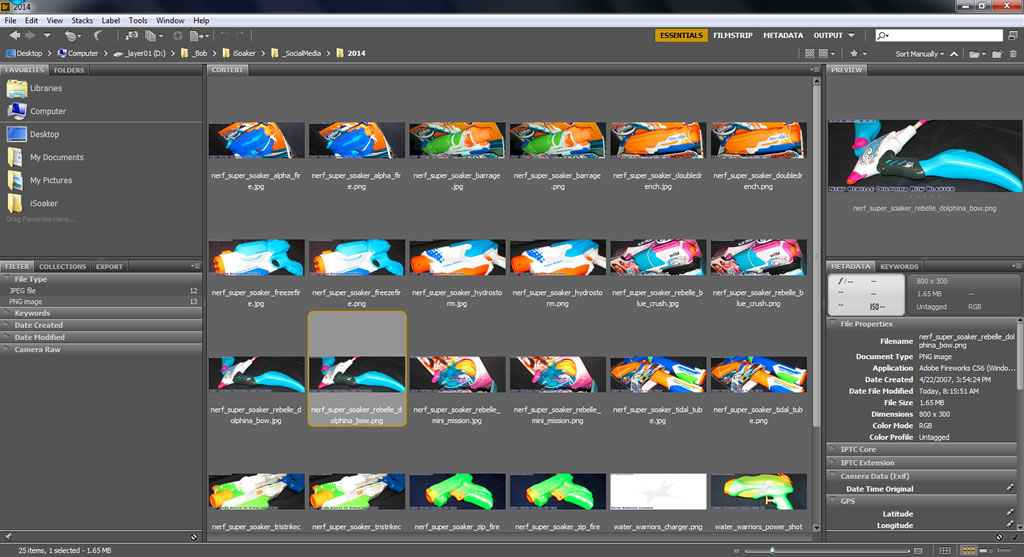The width and height of the screenshot is (1024, 557).
Task: Open the recent files folder icon menu
Action: [x=977, y=54]
